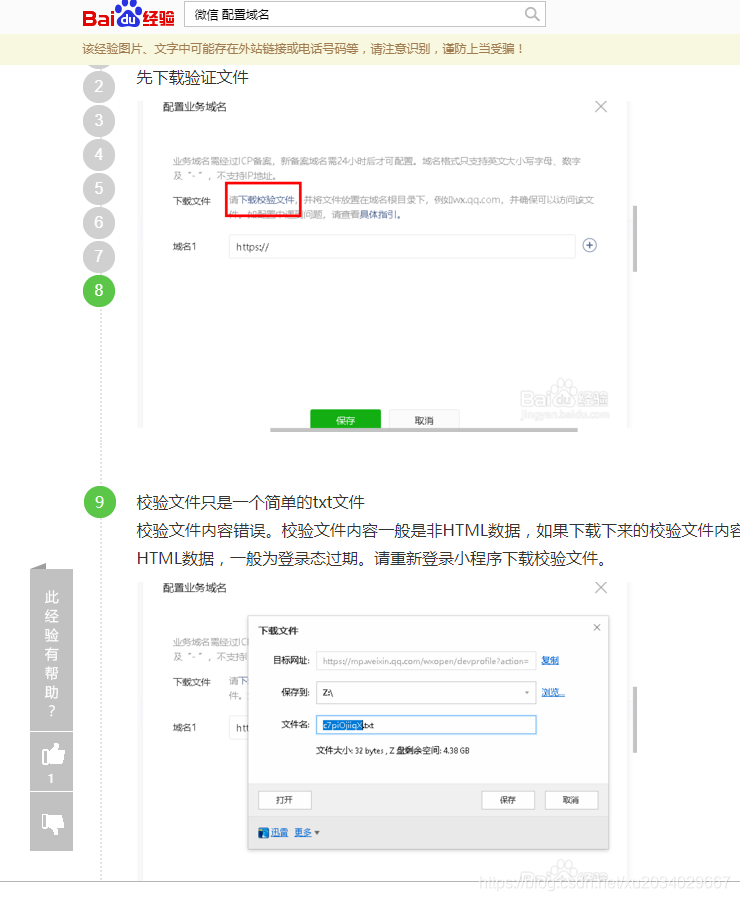Viewport: 740px width, 901px height.
Task: Click the plus icon beside 域名1
Action: tap(589, 245)
